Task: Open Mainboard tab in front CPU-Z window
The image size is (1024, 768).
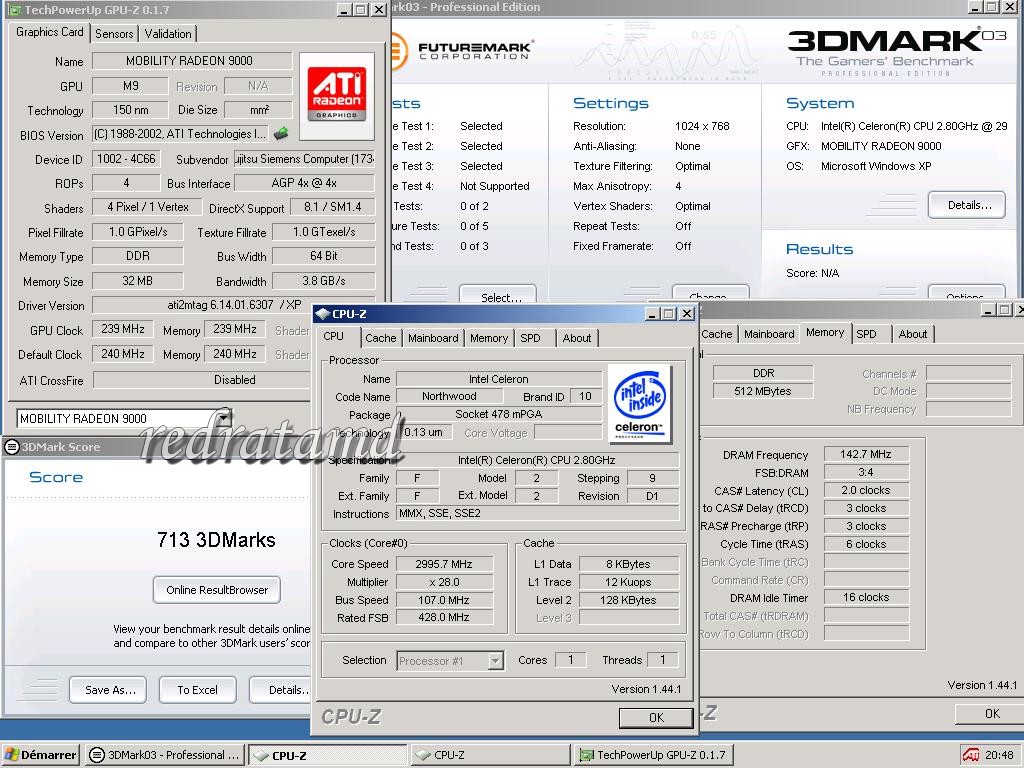Action: coord(433,338)
